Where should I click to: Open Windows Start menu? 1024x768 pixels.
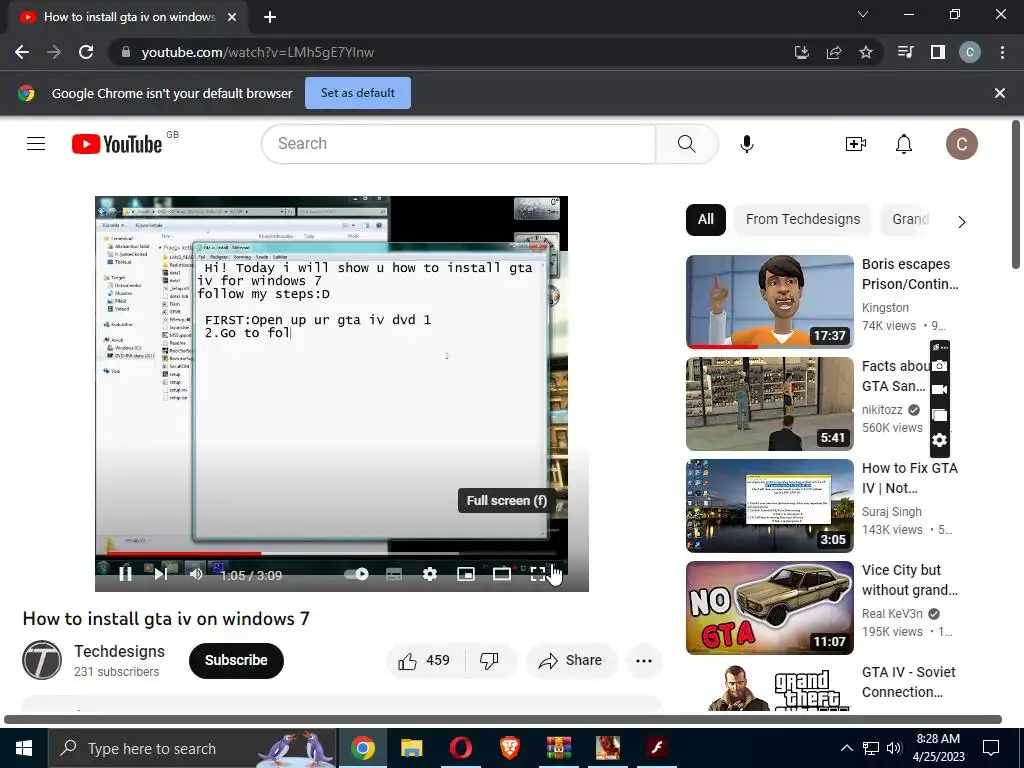24,748
